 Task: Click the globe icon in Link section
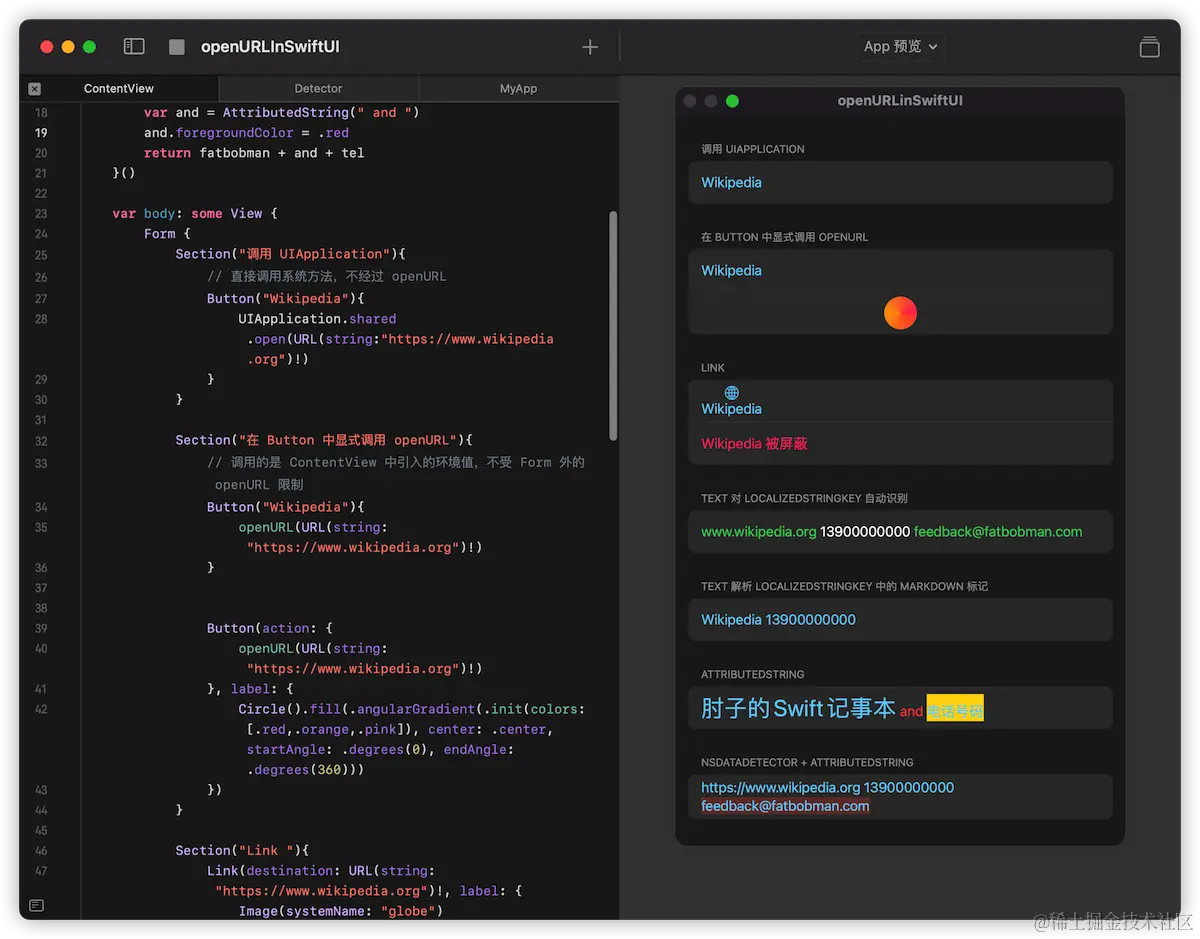[x=732, y=392]
